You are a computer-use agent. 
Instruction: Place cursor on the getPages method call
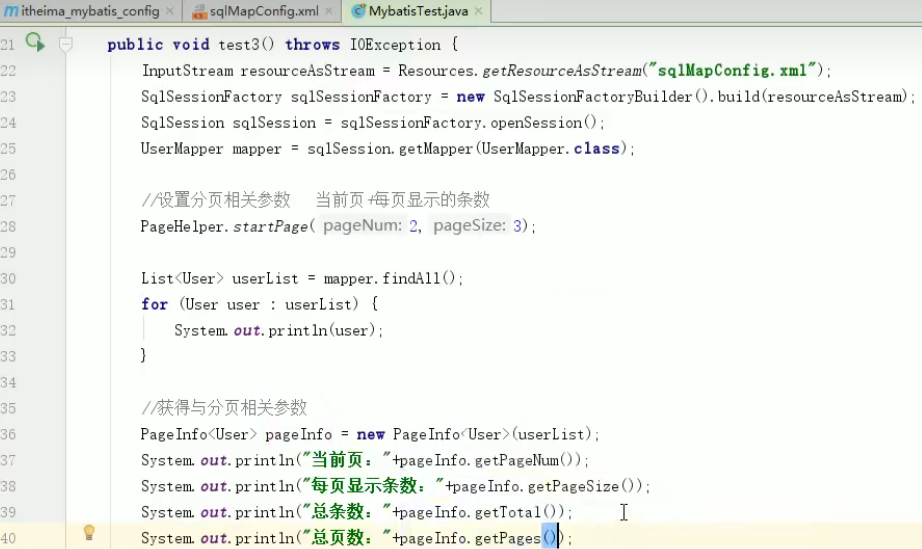point(507,538)
